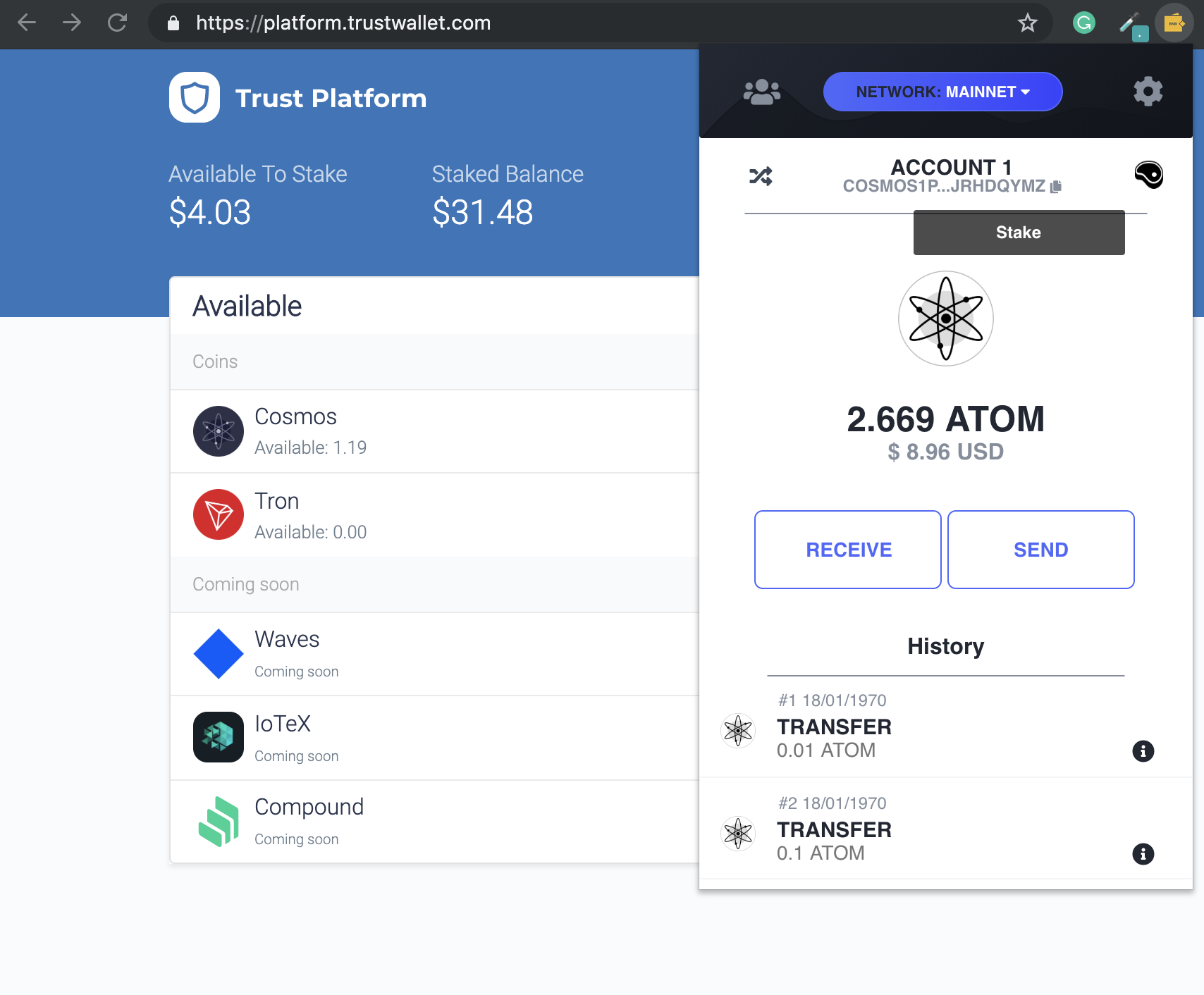Open TRANSFER 0.1 ATOM entry
The height and width of the screenshot is (995, 1204).
coord(945,829)
